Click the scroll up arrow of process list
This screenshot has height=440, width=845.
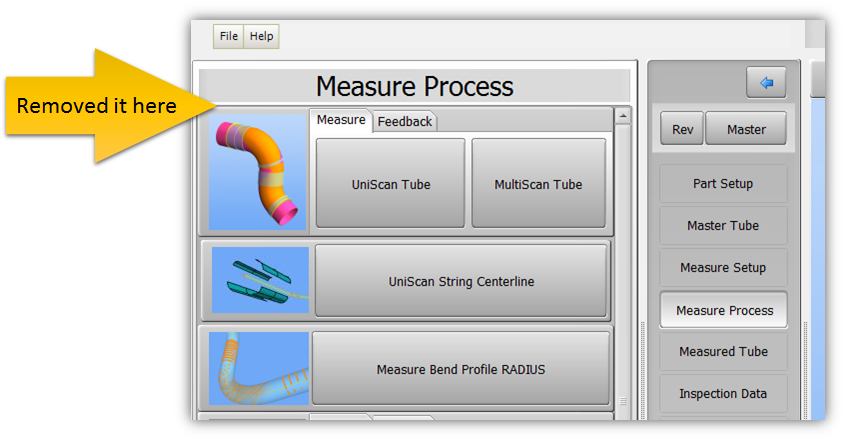coord(623,116)
